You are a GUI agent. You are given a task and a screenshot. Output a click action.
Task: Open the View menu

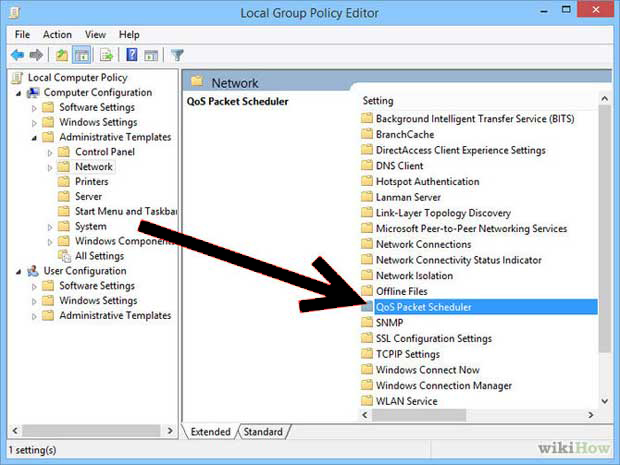pos(95,34)
